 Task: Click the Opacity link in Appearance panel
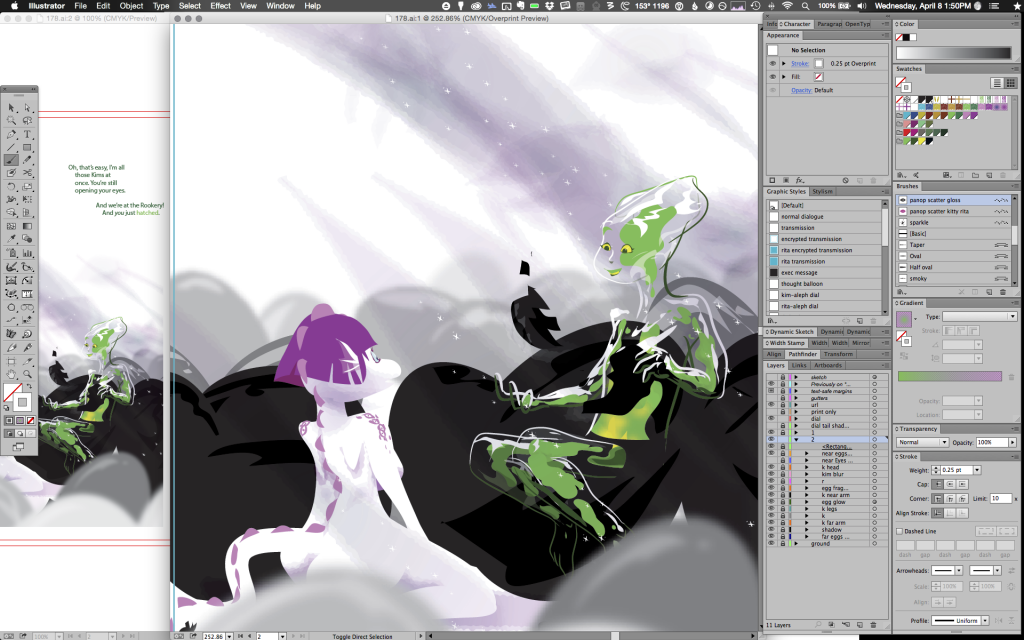[800, 90]
